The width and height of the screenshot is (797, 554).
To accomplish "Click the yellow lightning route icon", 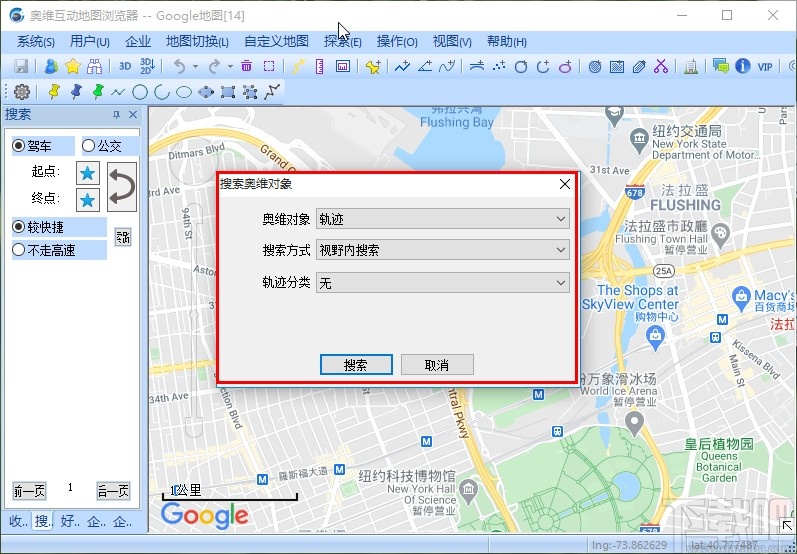I will [x=298, y=66].
